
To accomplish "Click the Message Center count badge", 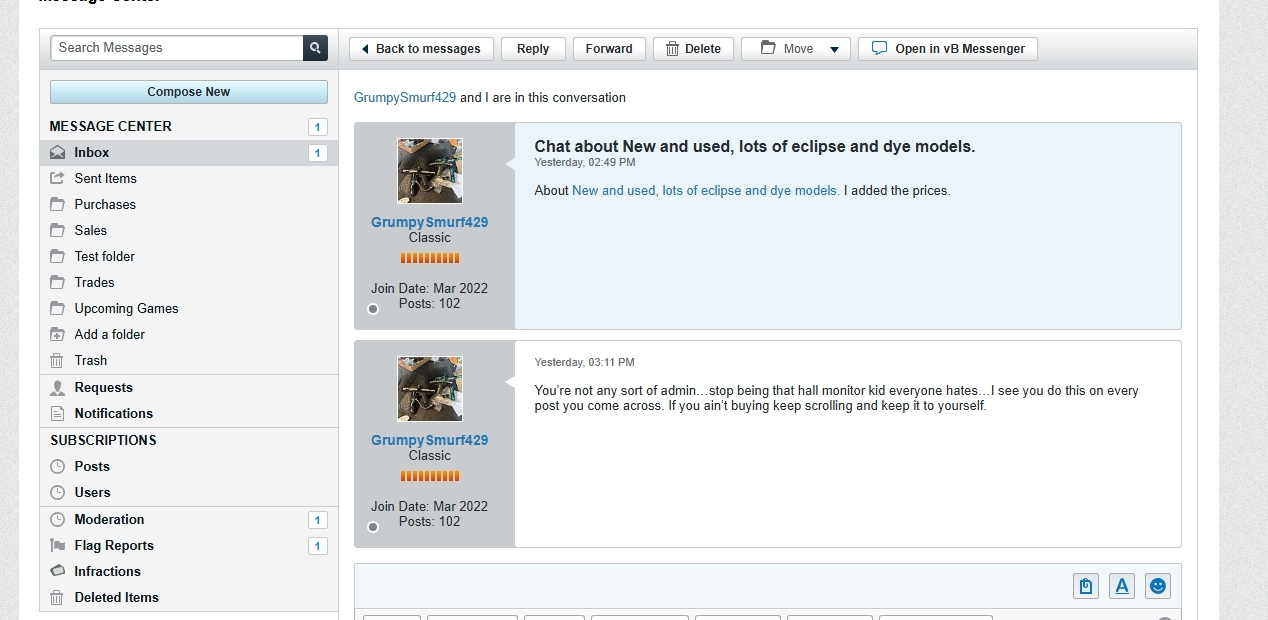I will pyautogui.click(x=318, y=127).
